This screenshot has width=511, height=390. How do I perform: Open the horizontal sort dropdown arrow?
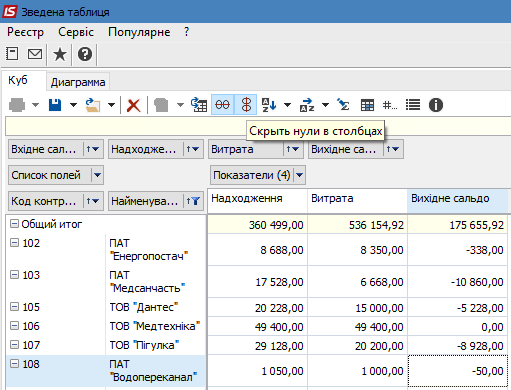coord(325,105)
